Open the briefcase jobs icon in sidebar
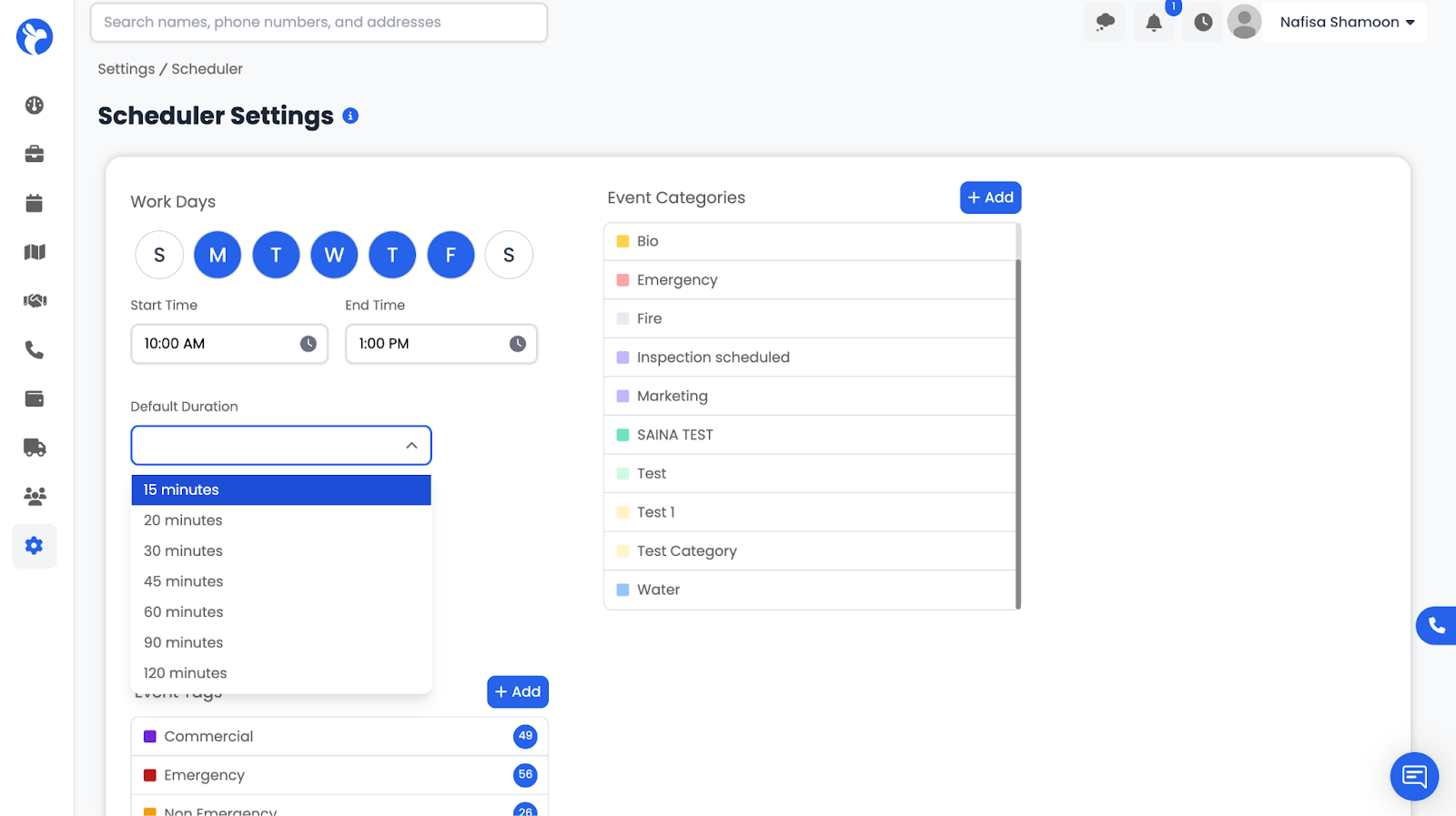 [x=35, y=154]
